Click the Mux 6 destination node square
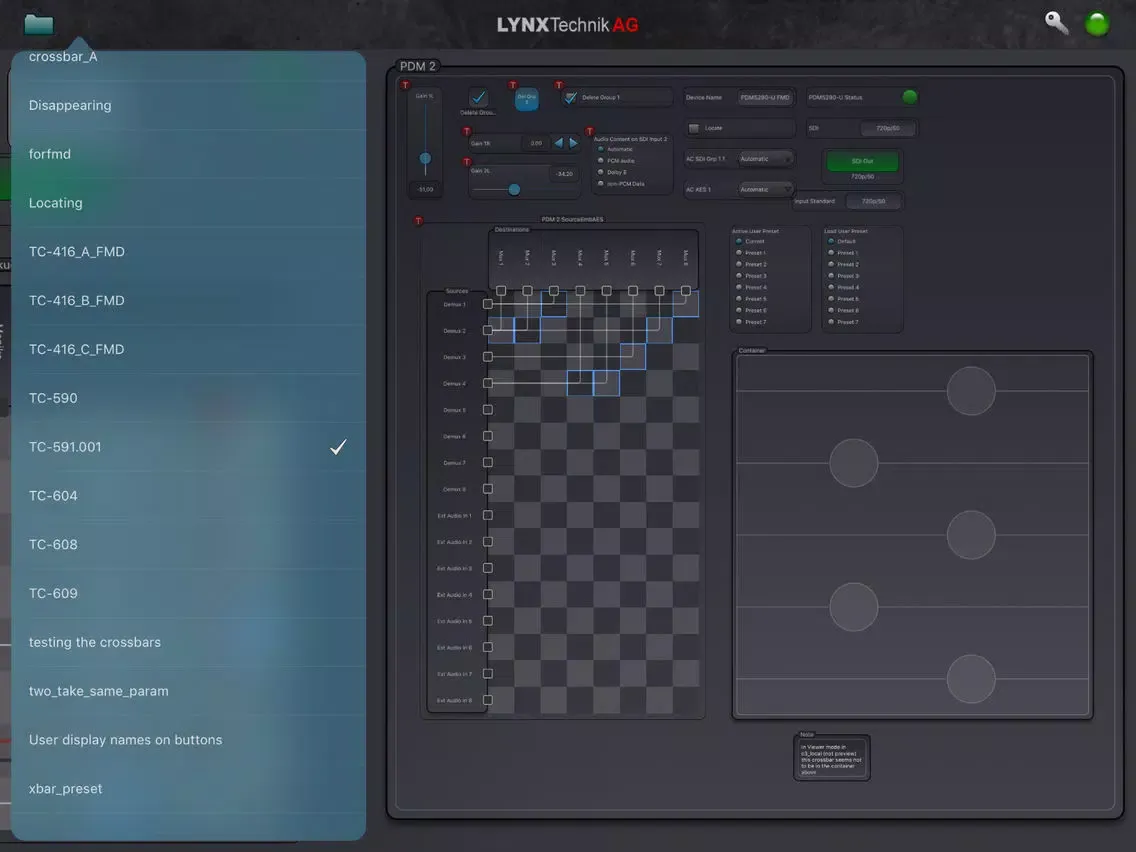This screenshot has width=1136, height=852. tap(632, 291)
